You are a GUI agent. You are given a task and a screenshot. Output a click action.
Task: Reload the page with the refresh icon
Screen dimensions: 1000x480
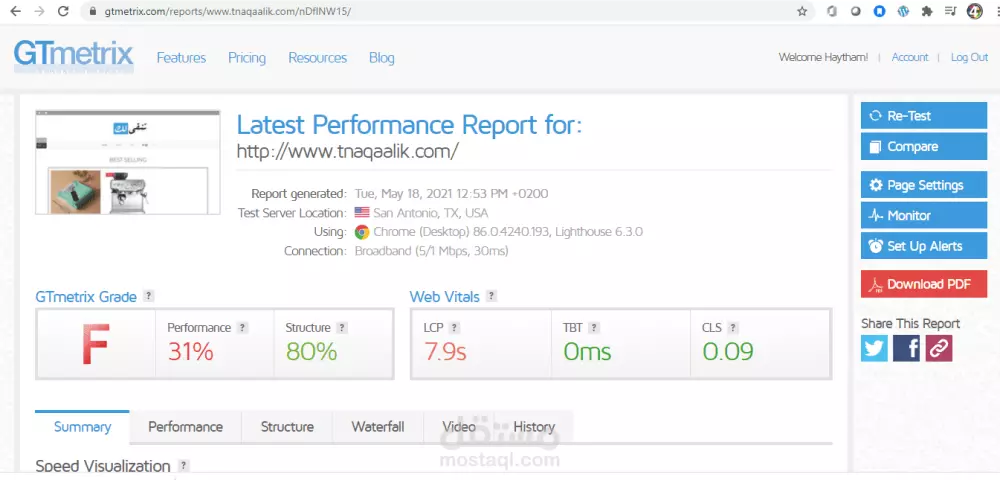coord(63,11)
